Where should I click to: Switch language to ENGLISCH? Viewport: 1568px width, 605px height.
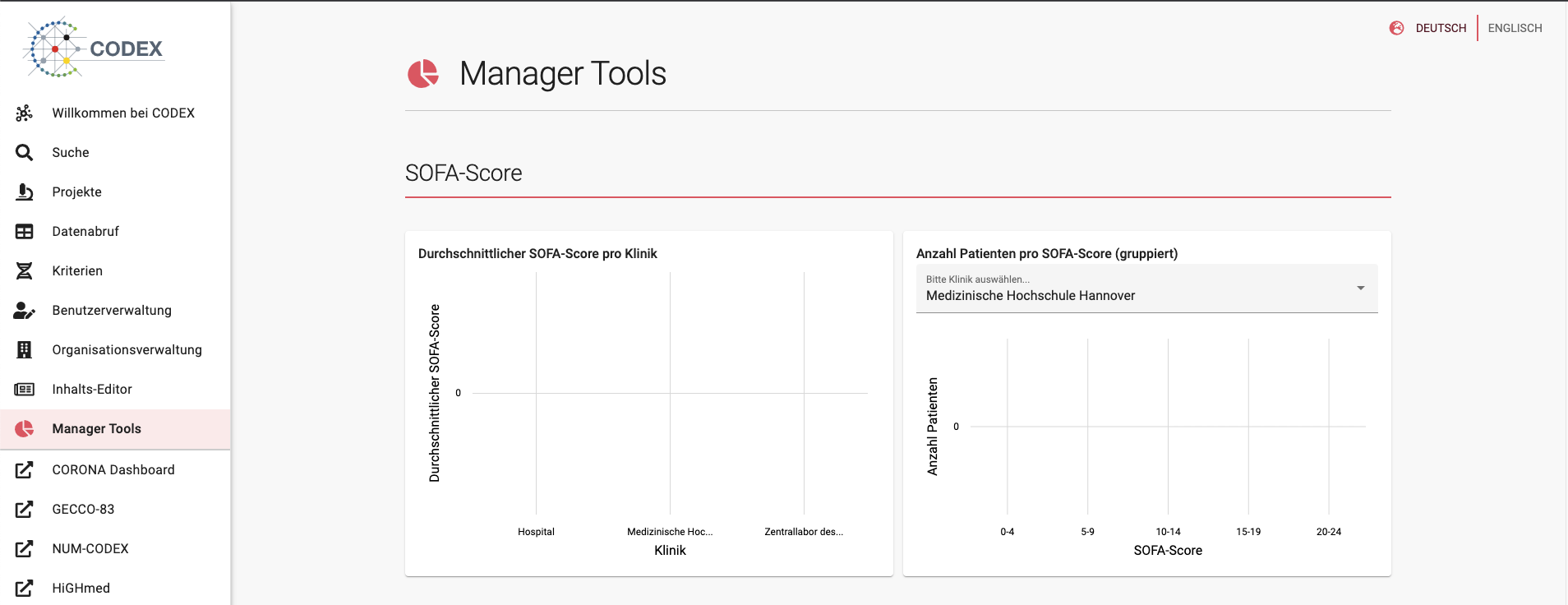click(x=1515, y=28)
